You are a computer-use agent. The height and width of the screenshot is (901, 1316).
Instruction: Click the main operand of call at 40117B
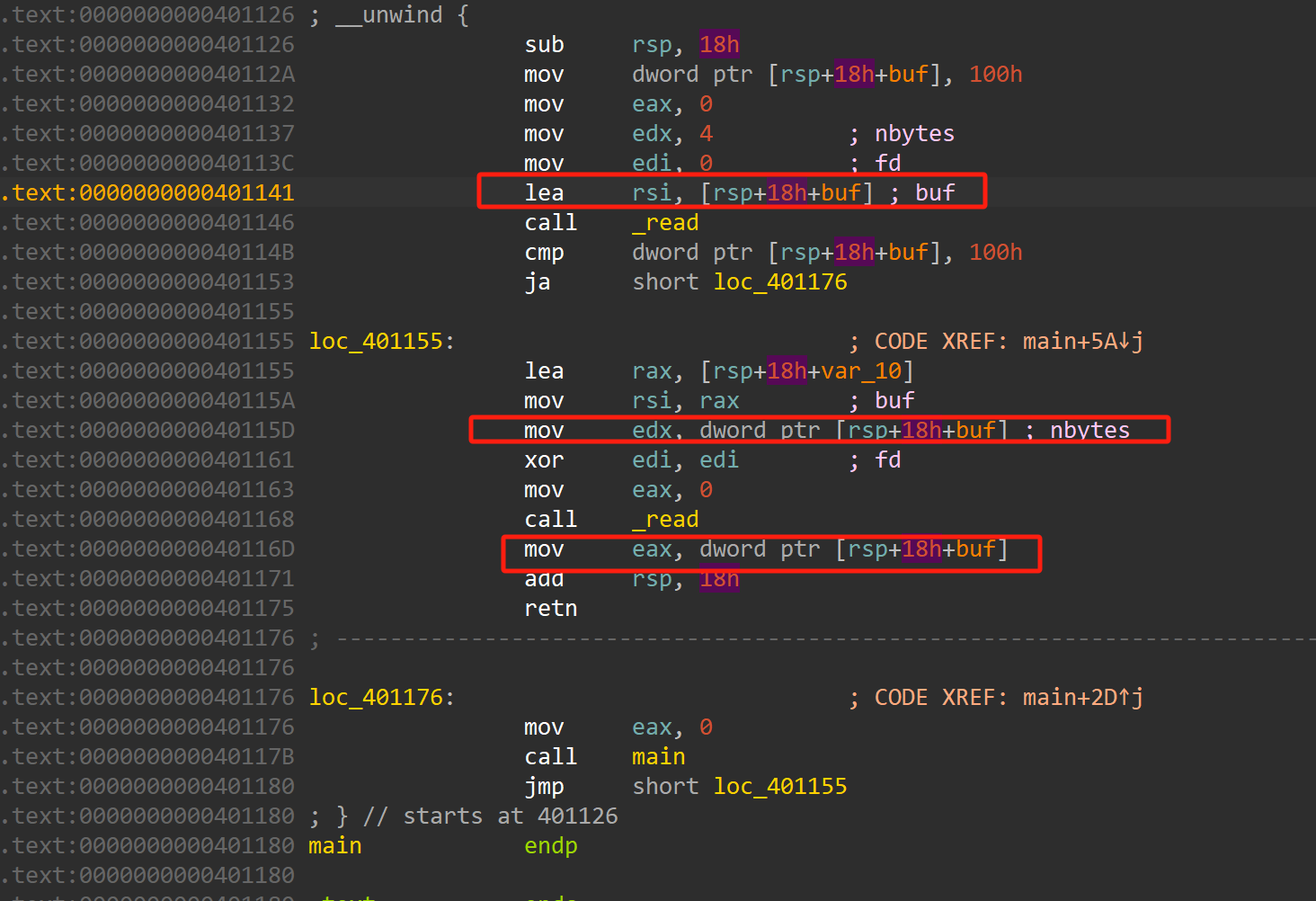tap(659, 756)
